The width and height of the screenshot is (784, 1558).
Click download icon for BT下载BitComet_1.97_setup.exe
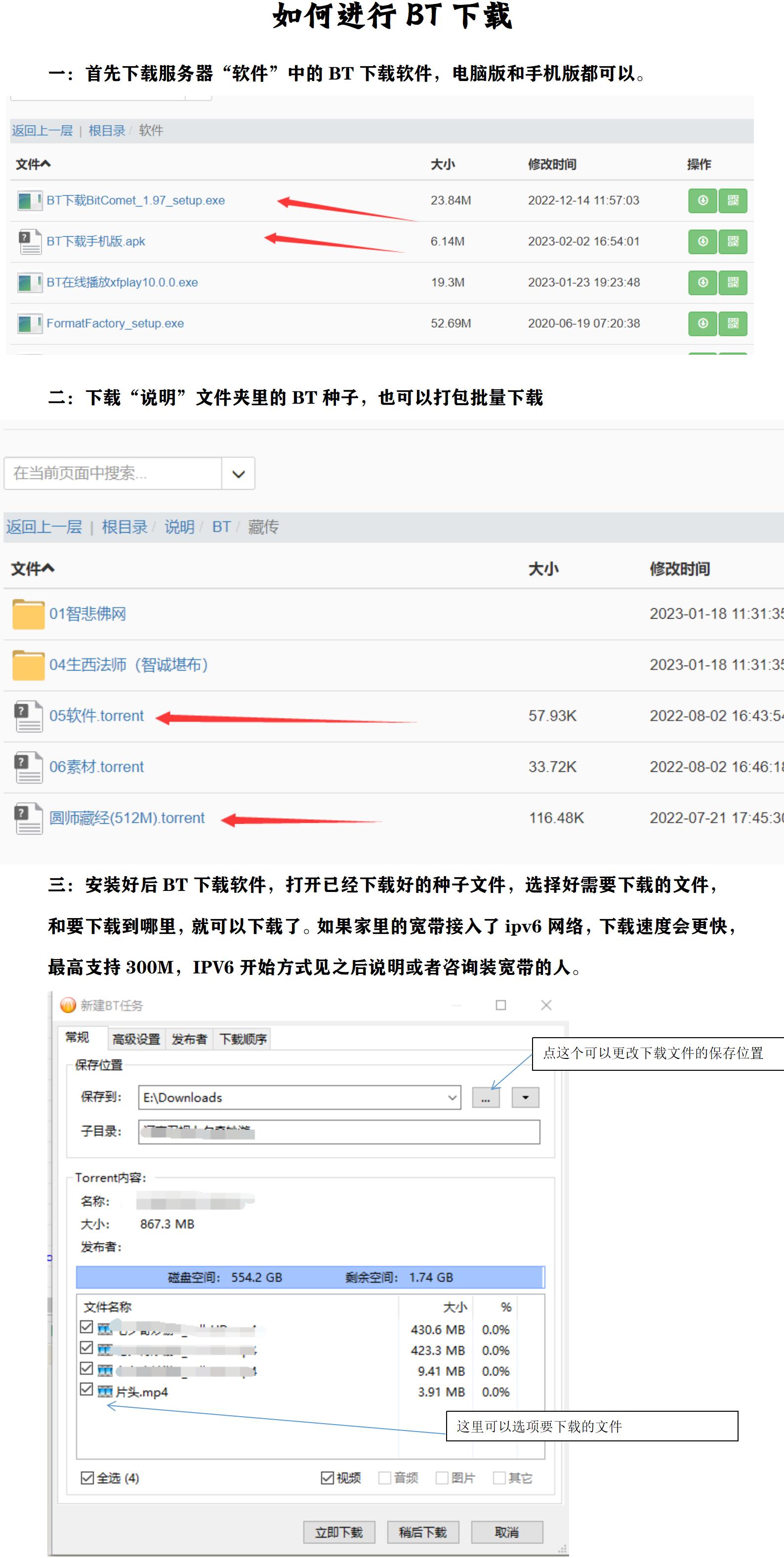tap(702, 201)
